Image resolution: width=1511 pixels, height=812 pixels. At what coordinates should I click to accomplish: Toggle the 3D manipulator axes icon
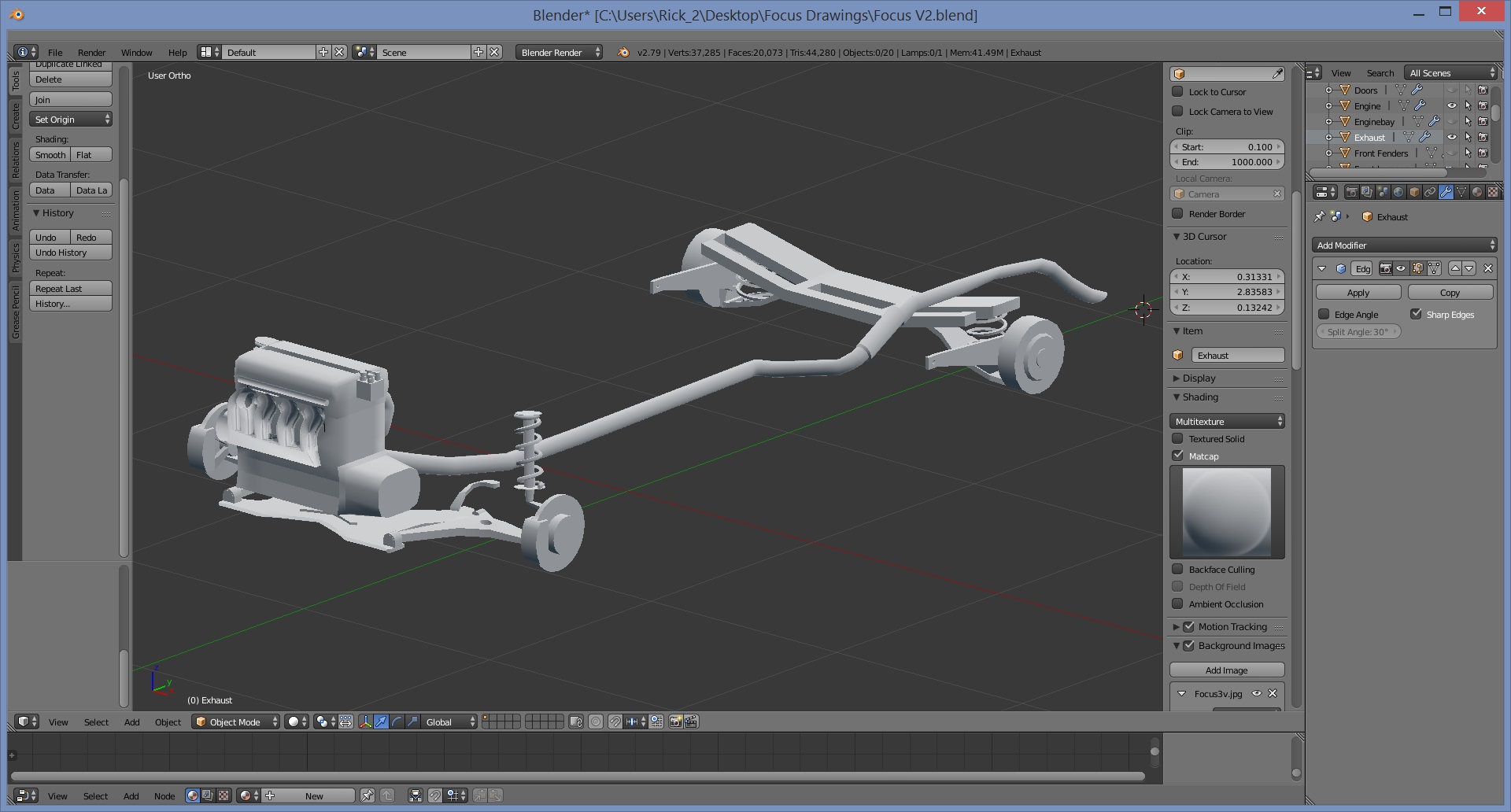pyautogui.click(x=366, y=722)
